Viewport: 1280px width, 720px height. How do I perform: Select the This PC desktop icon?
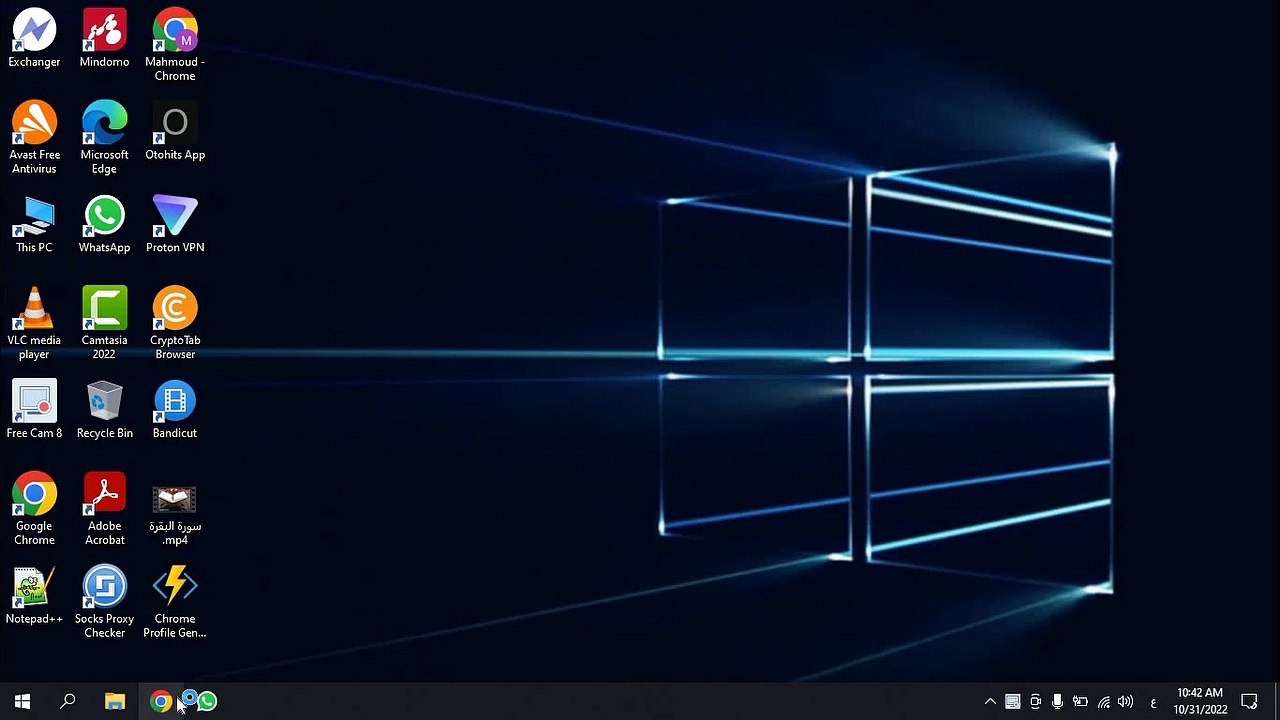[34, 225]
